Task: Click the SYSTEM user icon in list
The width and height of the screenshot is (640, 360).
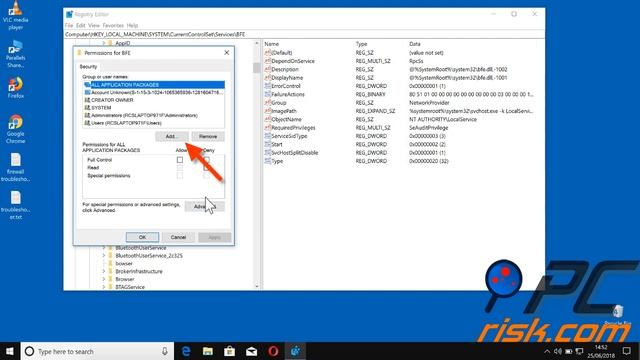Action: coord(87,108)
